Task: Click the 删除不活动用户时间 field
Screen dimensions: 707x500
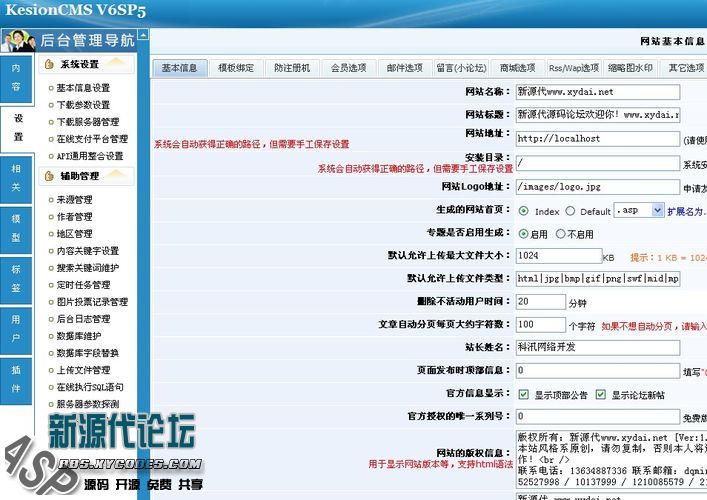Action: 541,302
